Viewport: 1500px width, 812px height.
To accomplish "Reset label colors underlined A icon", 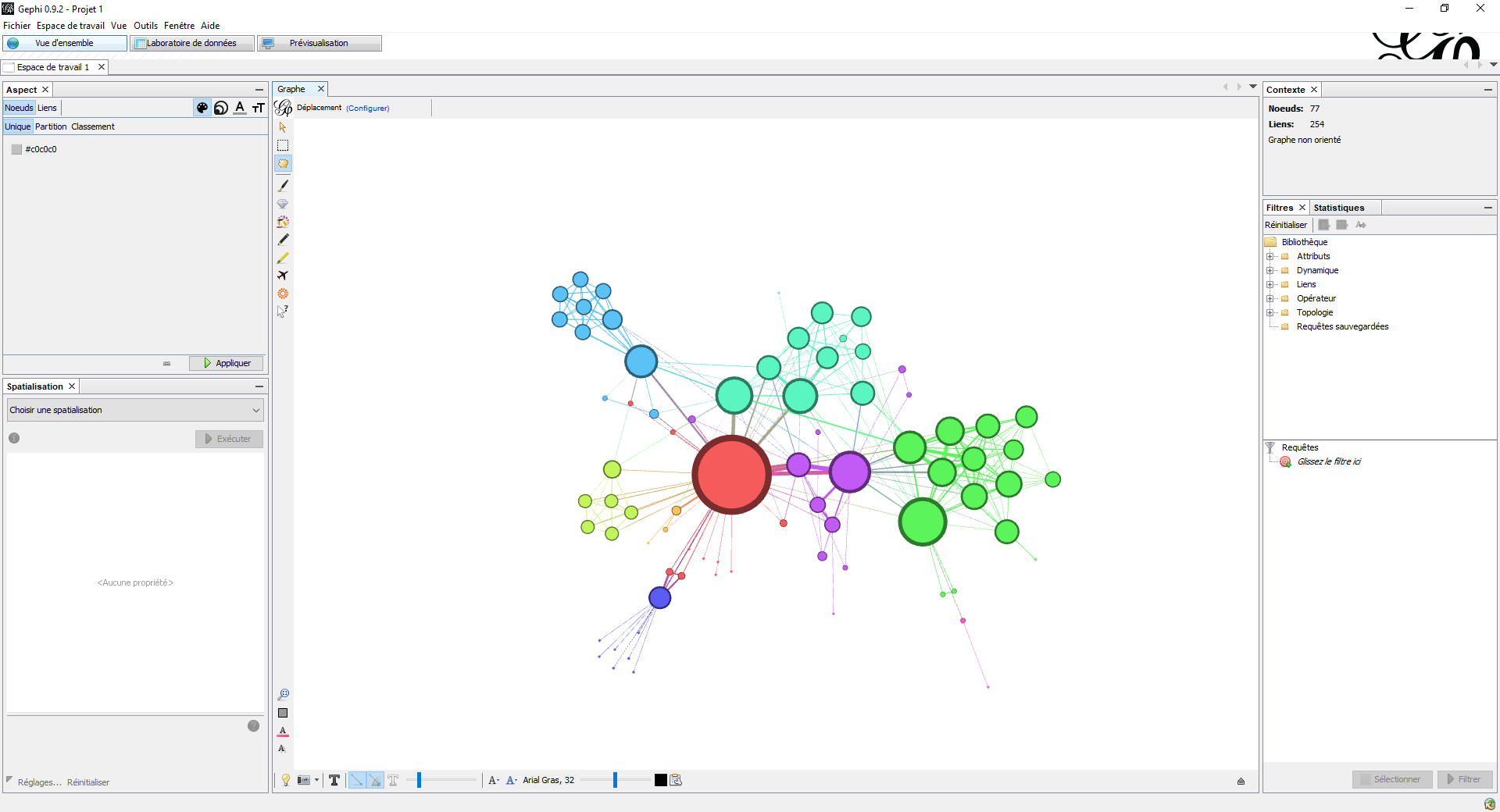I will pyautogui.click(x=283, y=732).
